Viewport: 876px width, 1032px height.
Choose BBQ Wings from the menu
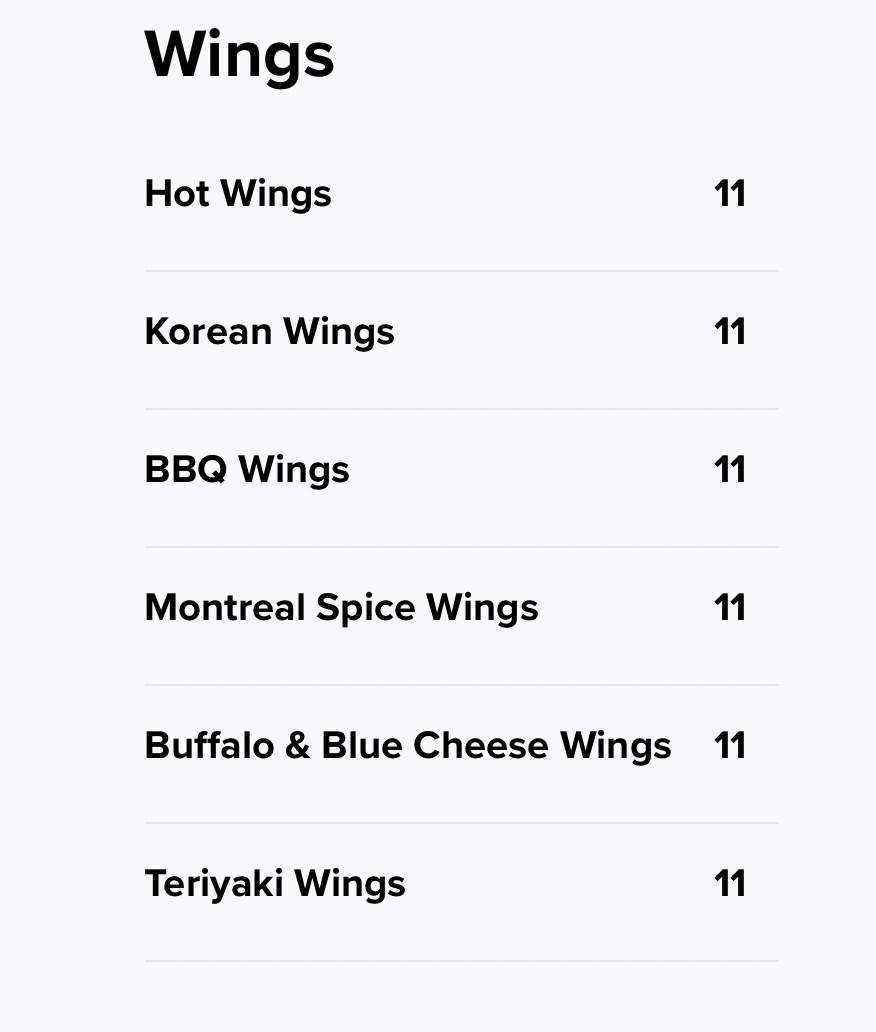(x=247, y=469)
